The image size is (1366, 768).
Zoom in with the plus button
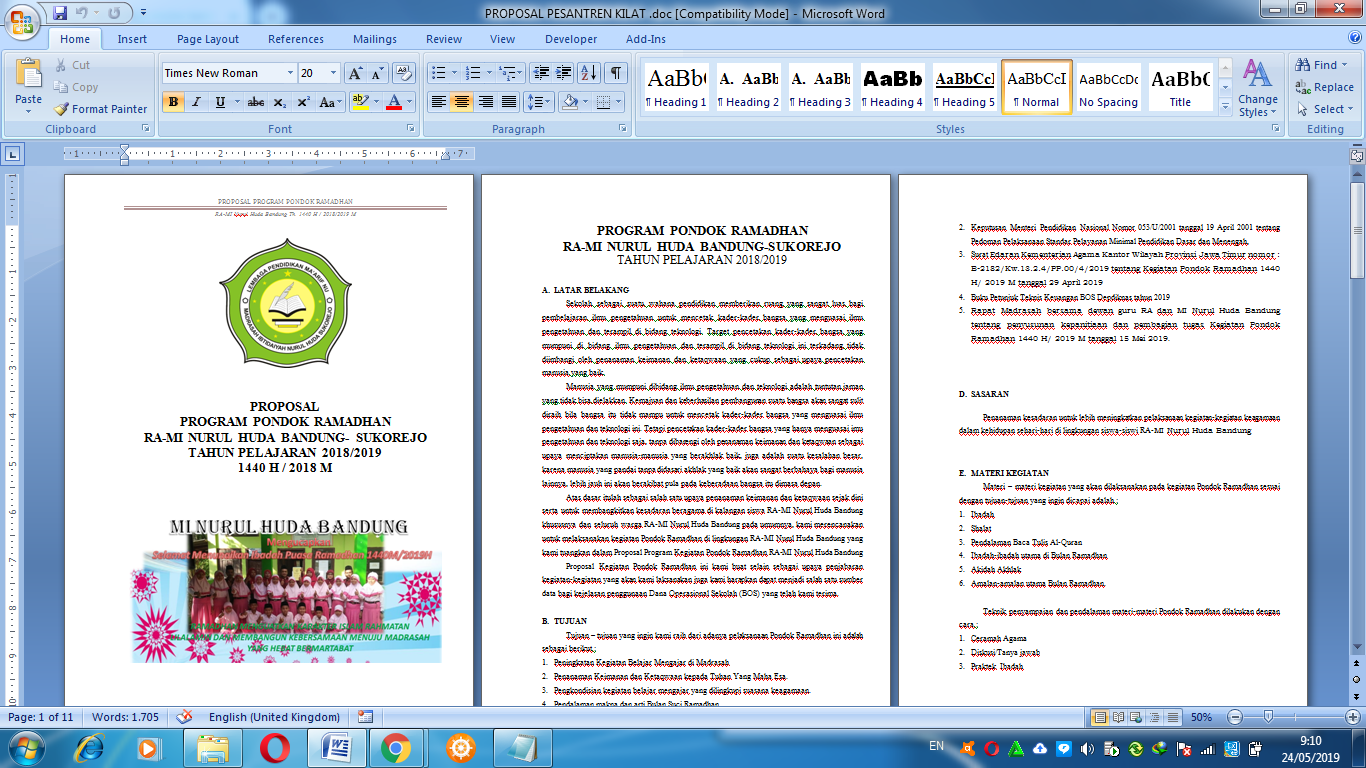(x=1352, y=717)
